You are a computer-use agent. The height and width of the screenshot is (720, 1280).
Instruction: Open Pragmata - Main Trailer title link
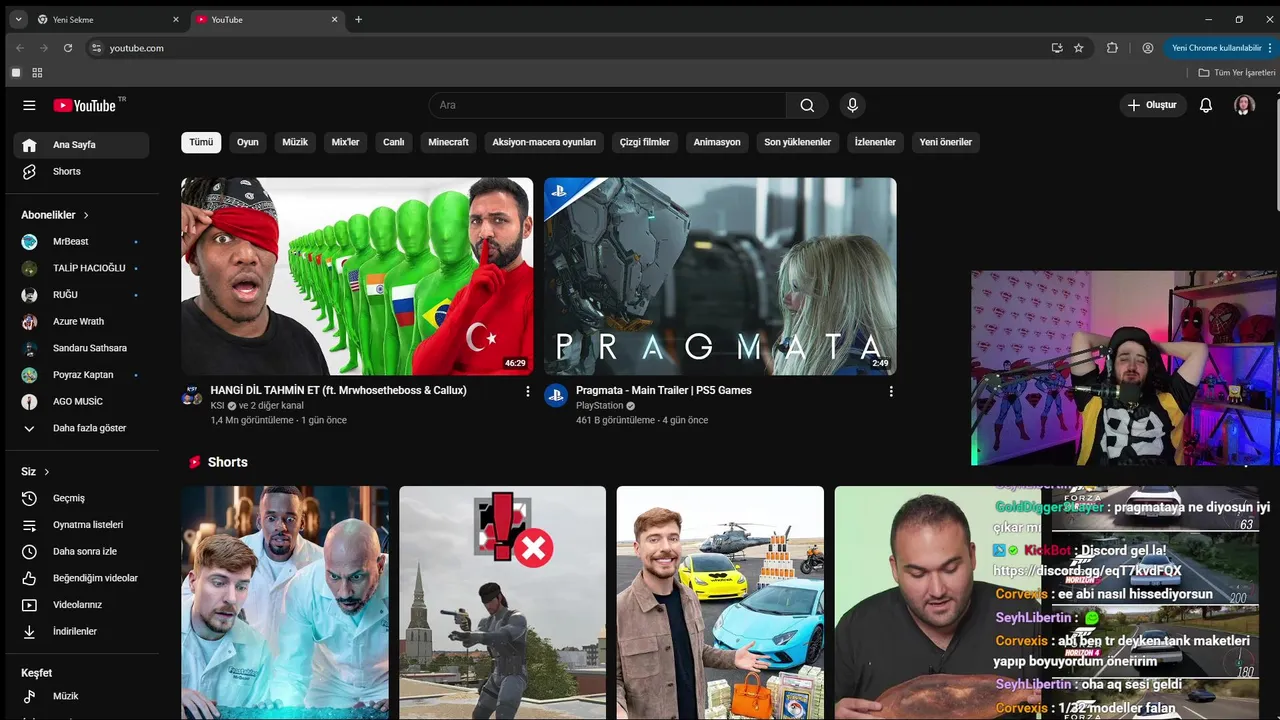point(664,390)
